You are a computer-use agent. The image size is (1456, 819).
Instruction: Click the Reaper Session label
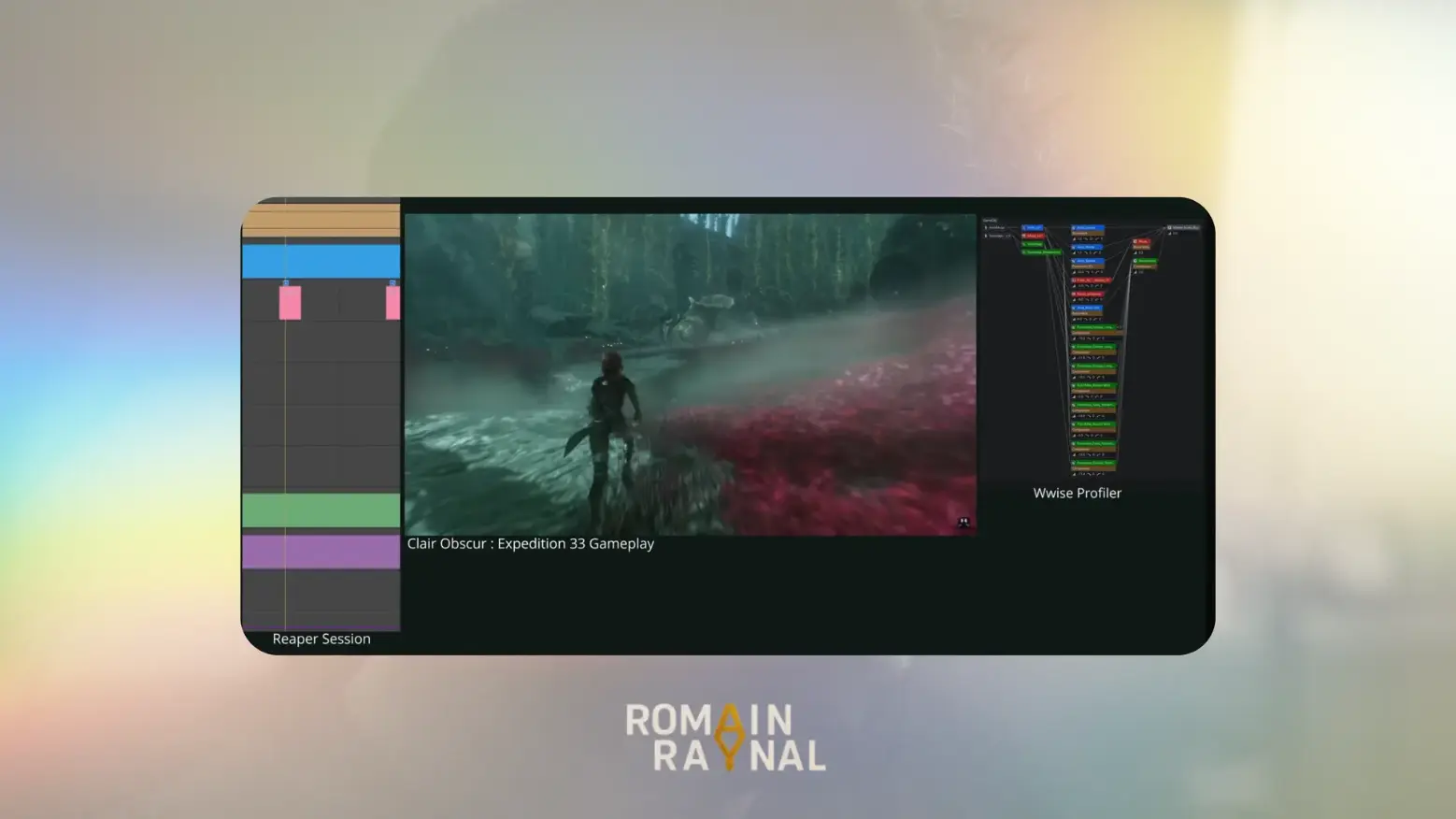[x=321, y=639]
